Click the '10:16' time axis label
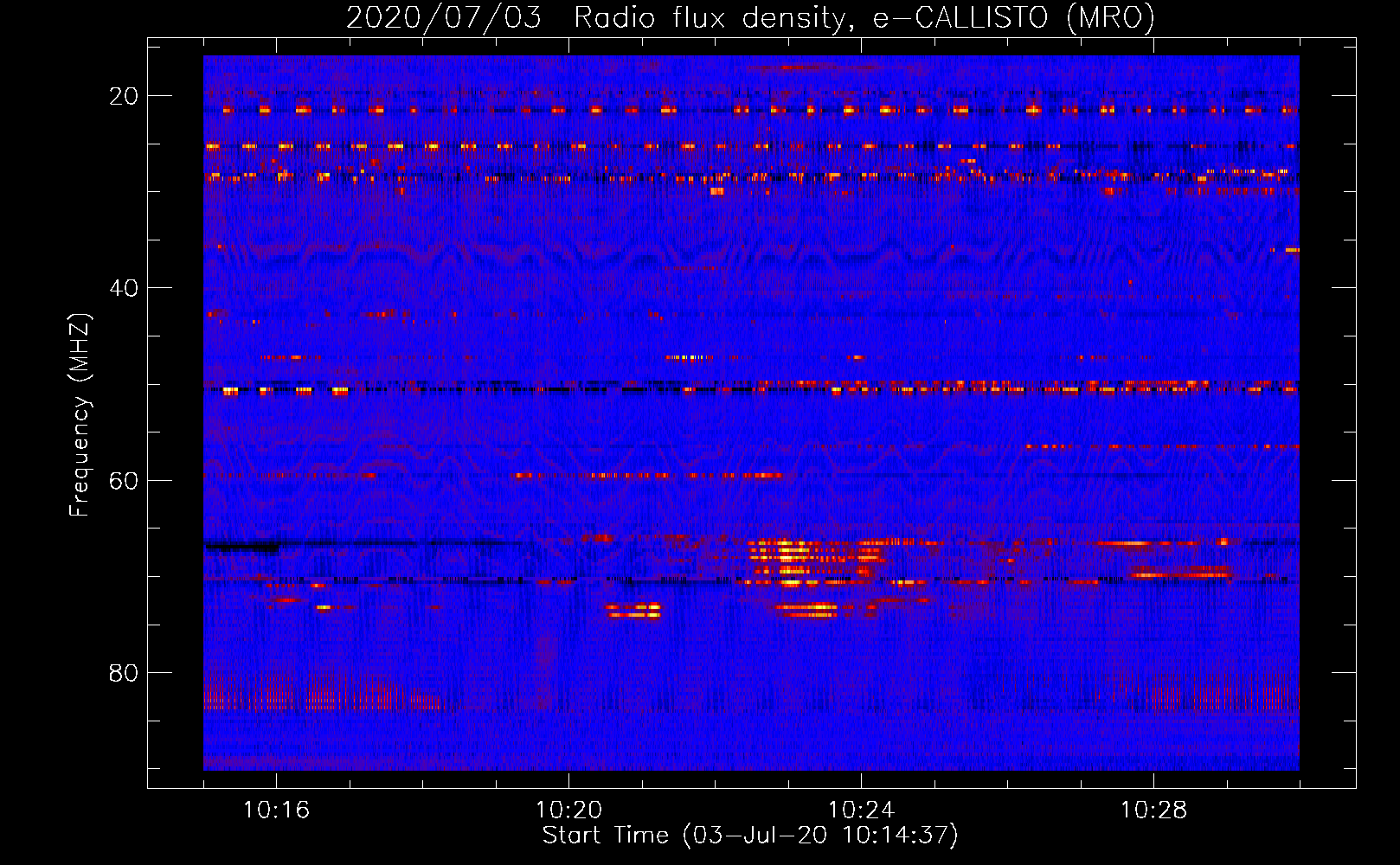Screen dimensions: 1400x865 click(276, 811)
